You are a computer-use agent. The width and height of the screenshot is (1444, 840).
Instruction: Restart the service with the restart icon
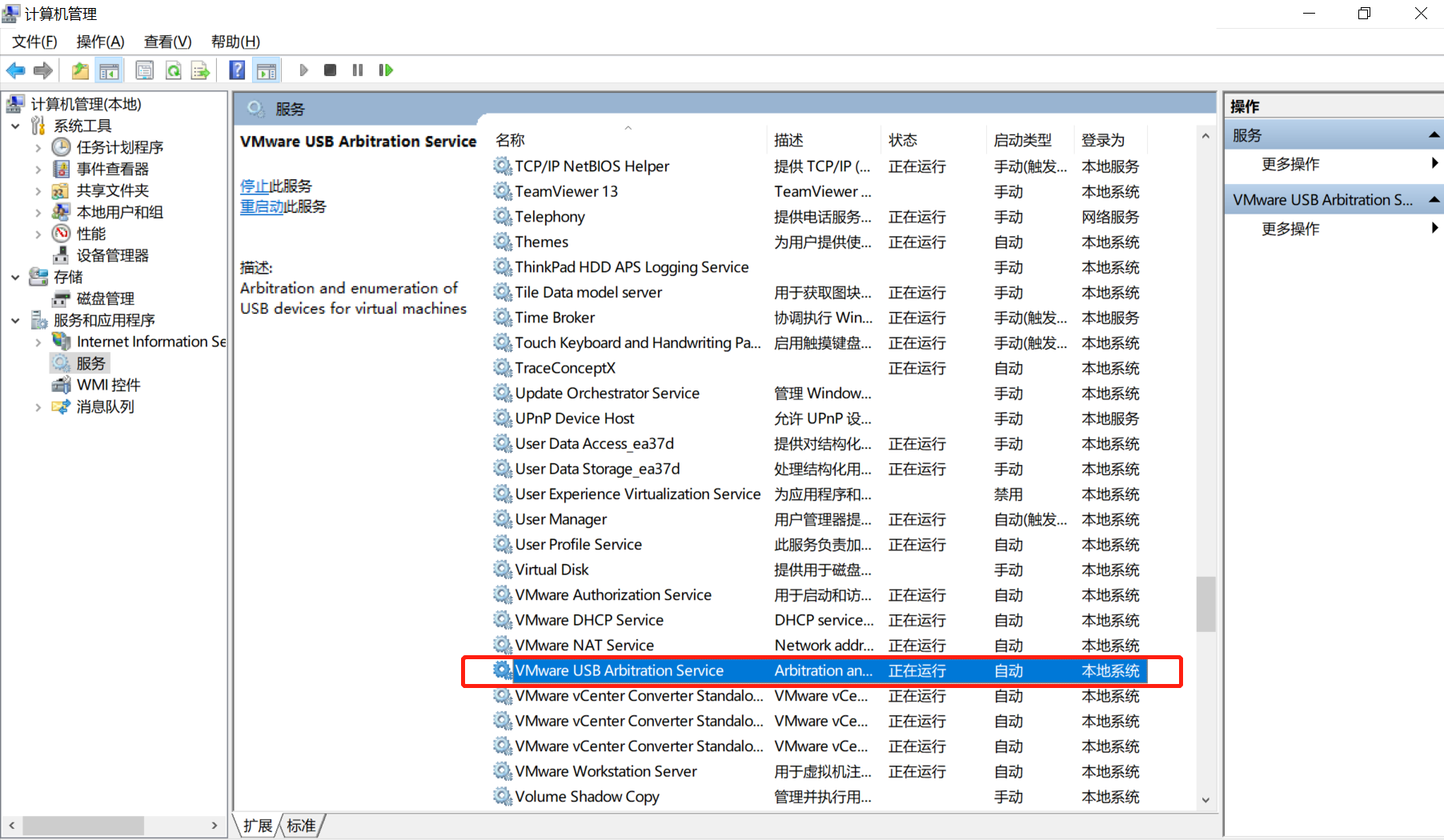coord(386,70)
